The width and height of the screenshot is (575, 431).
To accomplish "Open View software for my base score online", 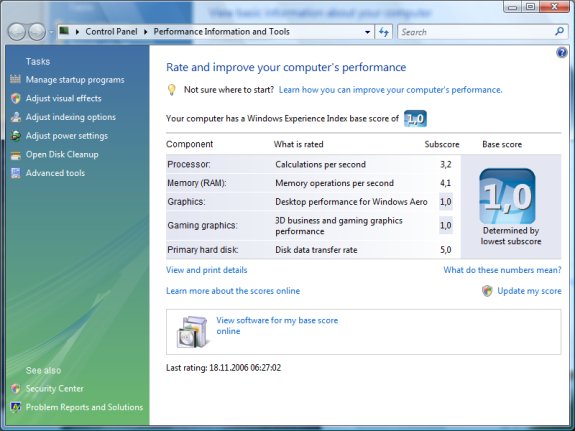I will 277,325.
